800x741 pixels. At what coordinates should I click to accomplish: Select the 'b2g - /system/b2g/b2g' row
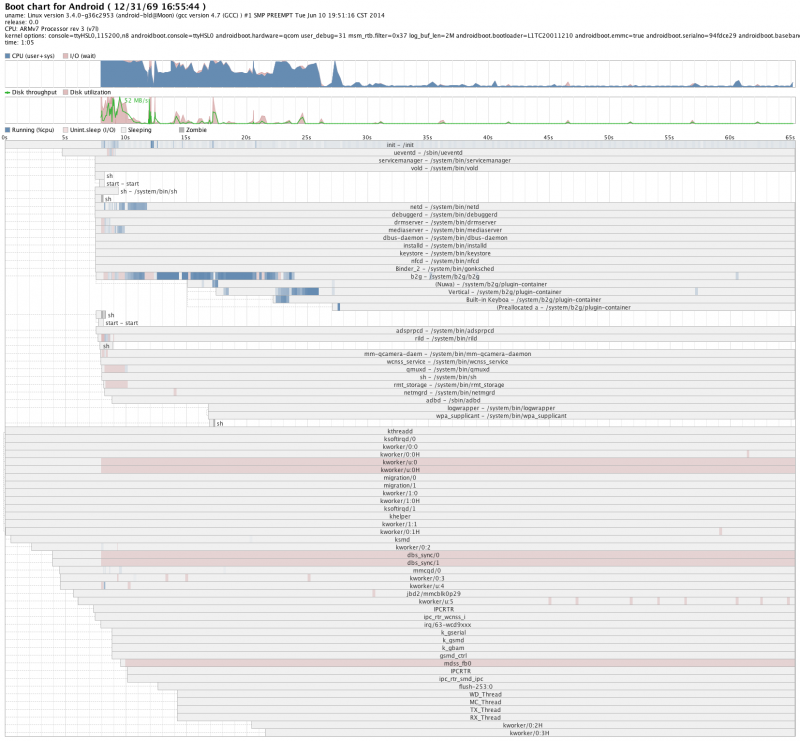point(445,276)
